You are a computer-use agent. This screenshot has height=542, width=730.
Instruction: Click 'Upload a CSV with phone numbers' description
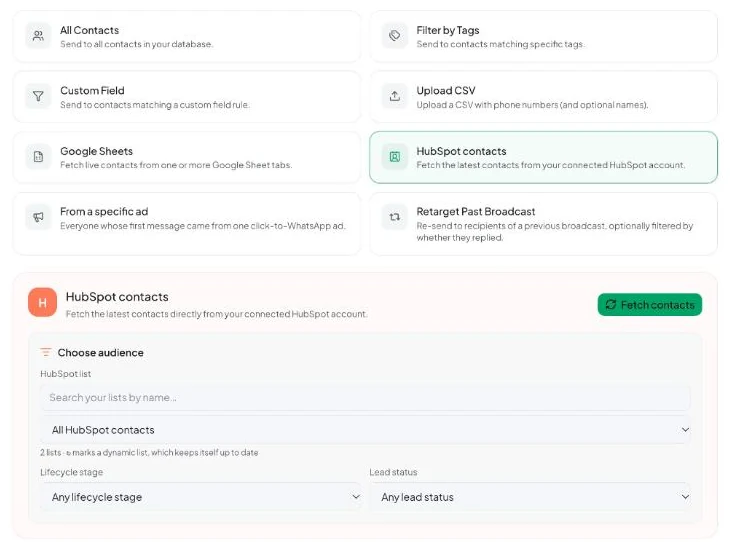pos(532,105)
